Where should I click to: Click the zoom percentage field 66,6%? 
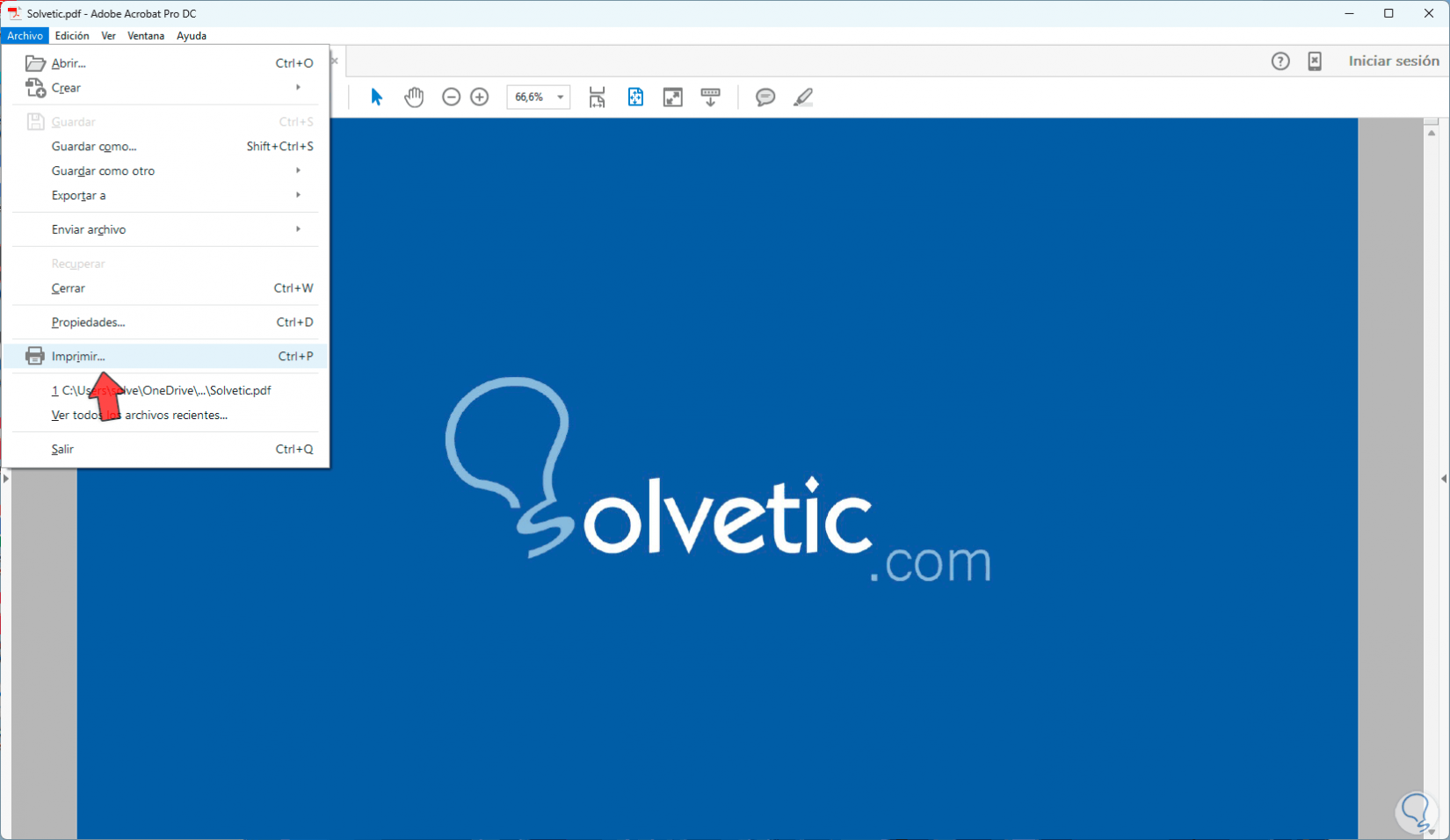(x=530, y=97)
